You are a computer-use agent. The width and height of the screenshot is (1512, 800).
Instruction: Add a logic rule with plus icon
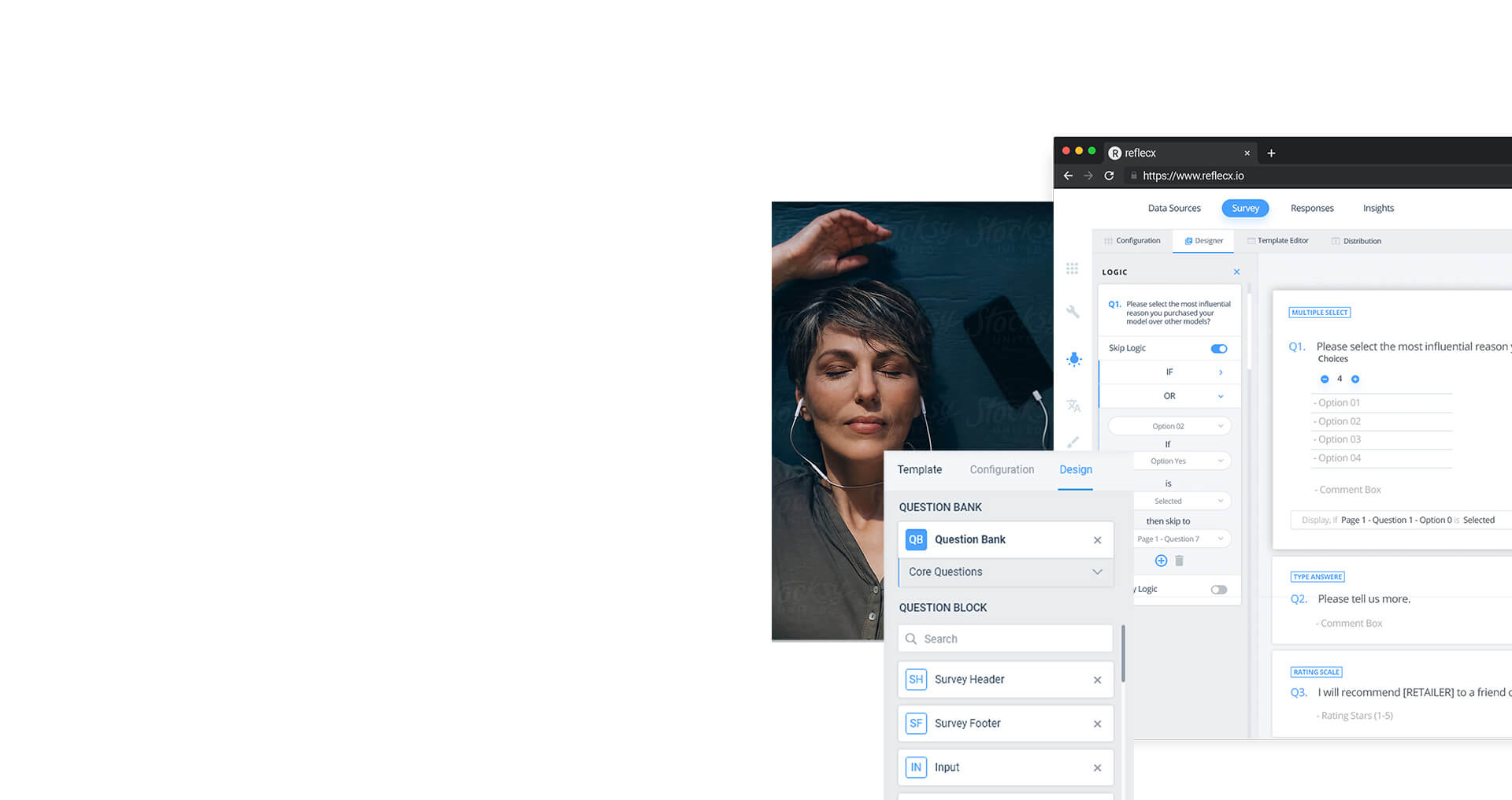(1161, 561)
